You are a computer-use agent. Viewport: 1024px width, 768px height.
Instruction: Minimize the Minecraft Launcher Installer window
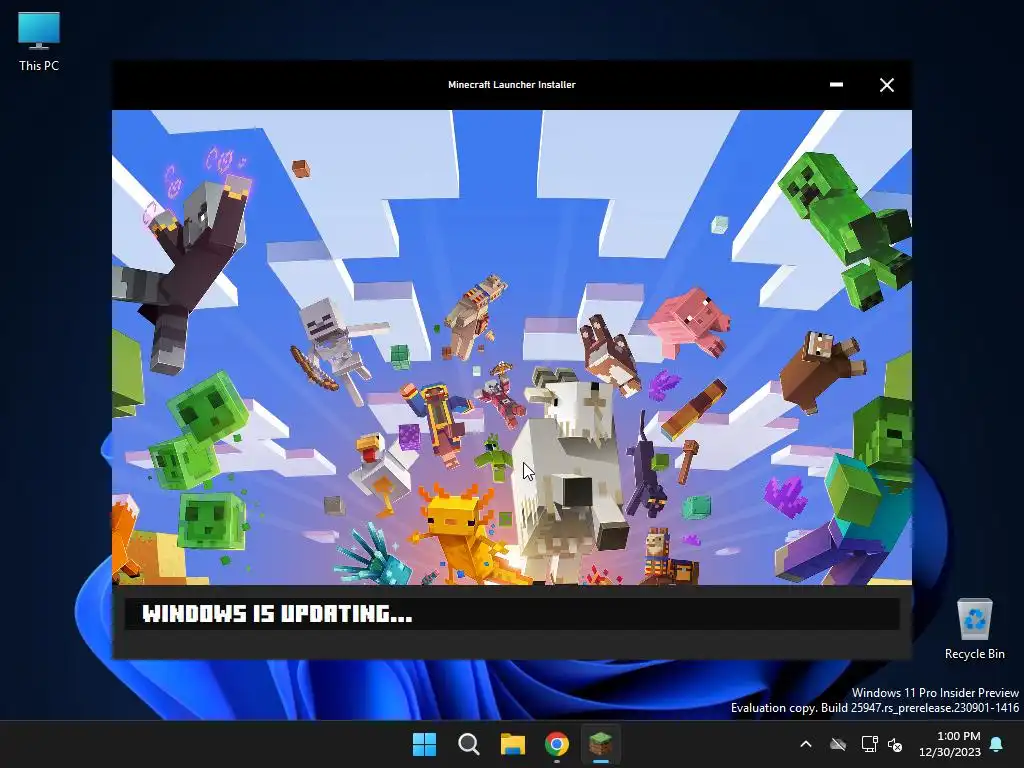836,84
